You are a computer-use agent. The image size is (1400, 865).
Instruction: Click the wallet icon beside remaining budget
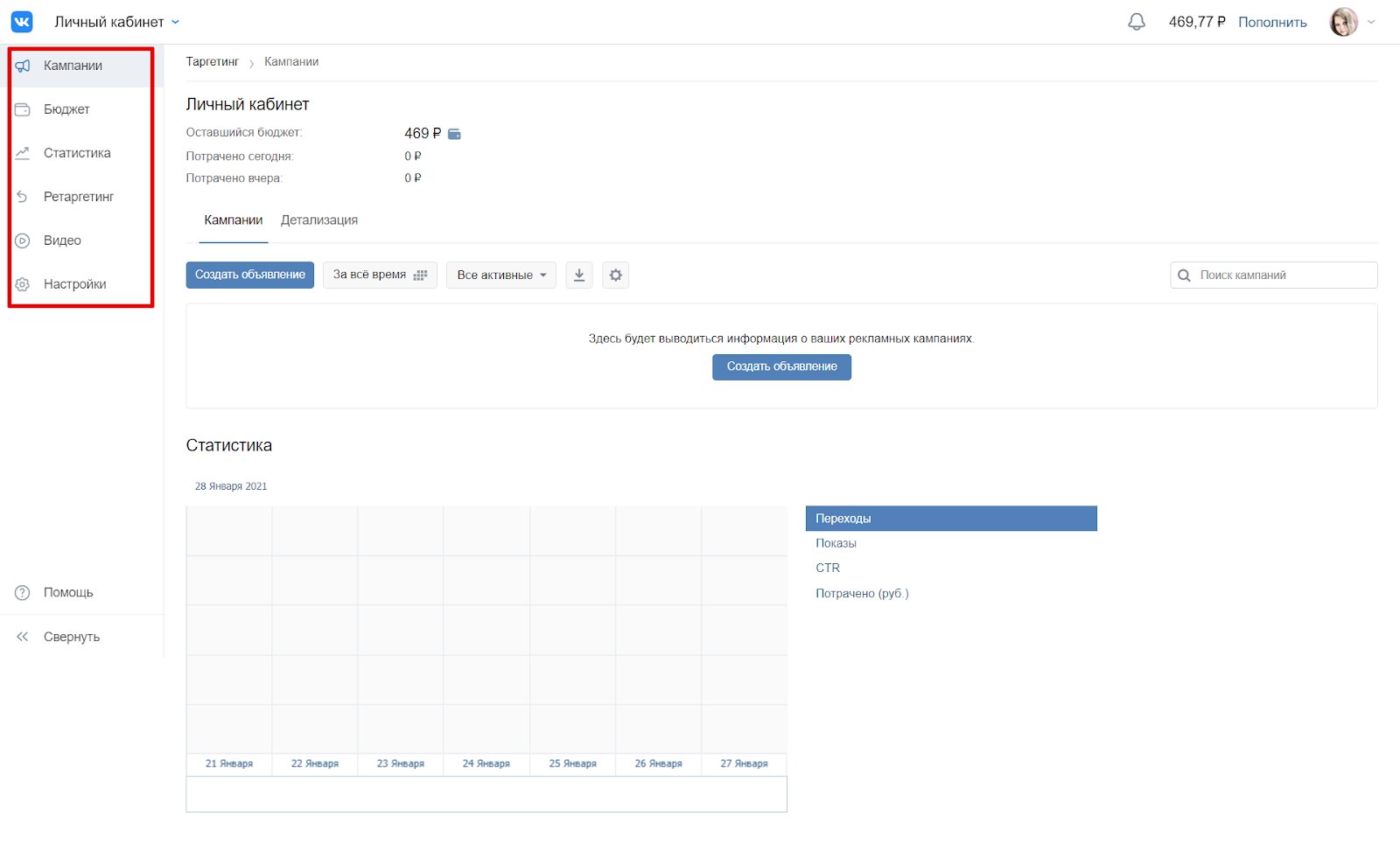click(x=454, y=134)
